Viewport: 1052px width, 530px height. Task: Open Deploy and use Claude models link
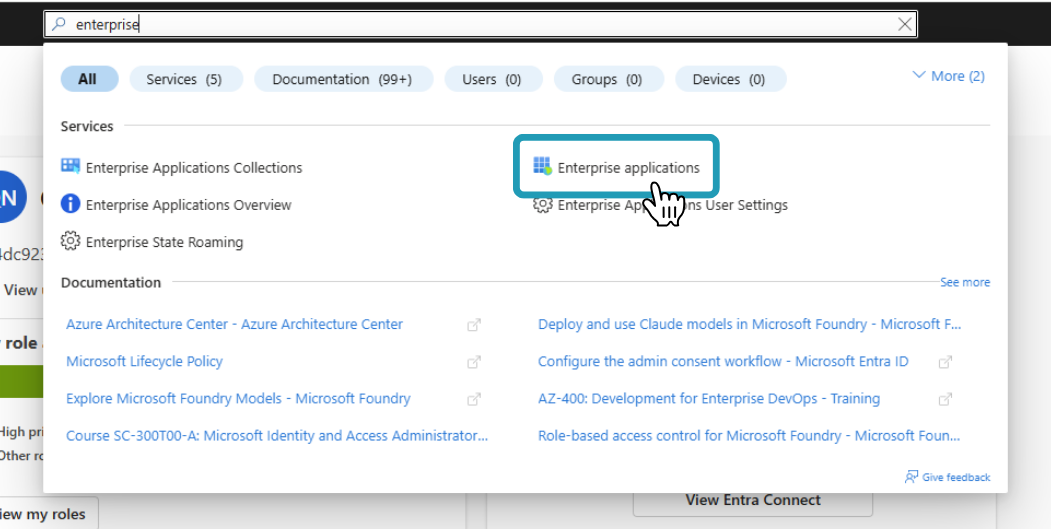[749, 324]
